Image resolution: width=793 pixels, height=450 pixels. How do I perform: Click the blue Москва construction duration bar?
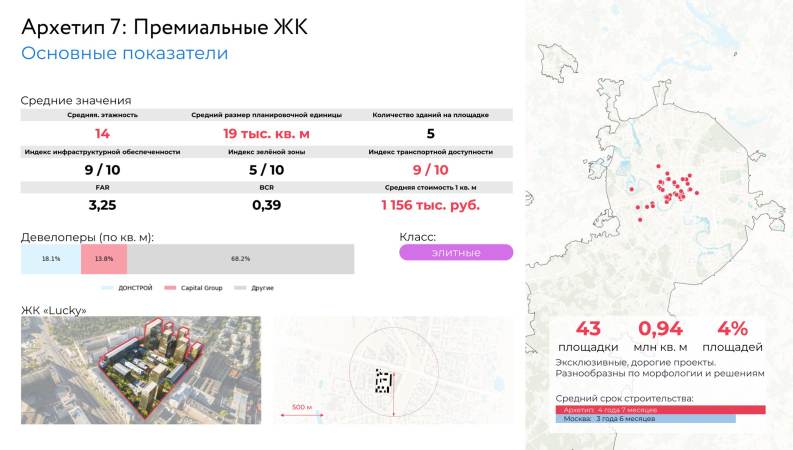pyautogui.click(x=645, y=418)
